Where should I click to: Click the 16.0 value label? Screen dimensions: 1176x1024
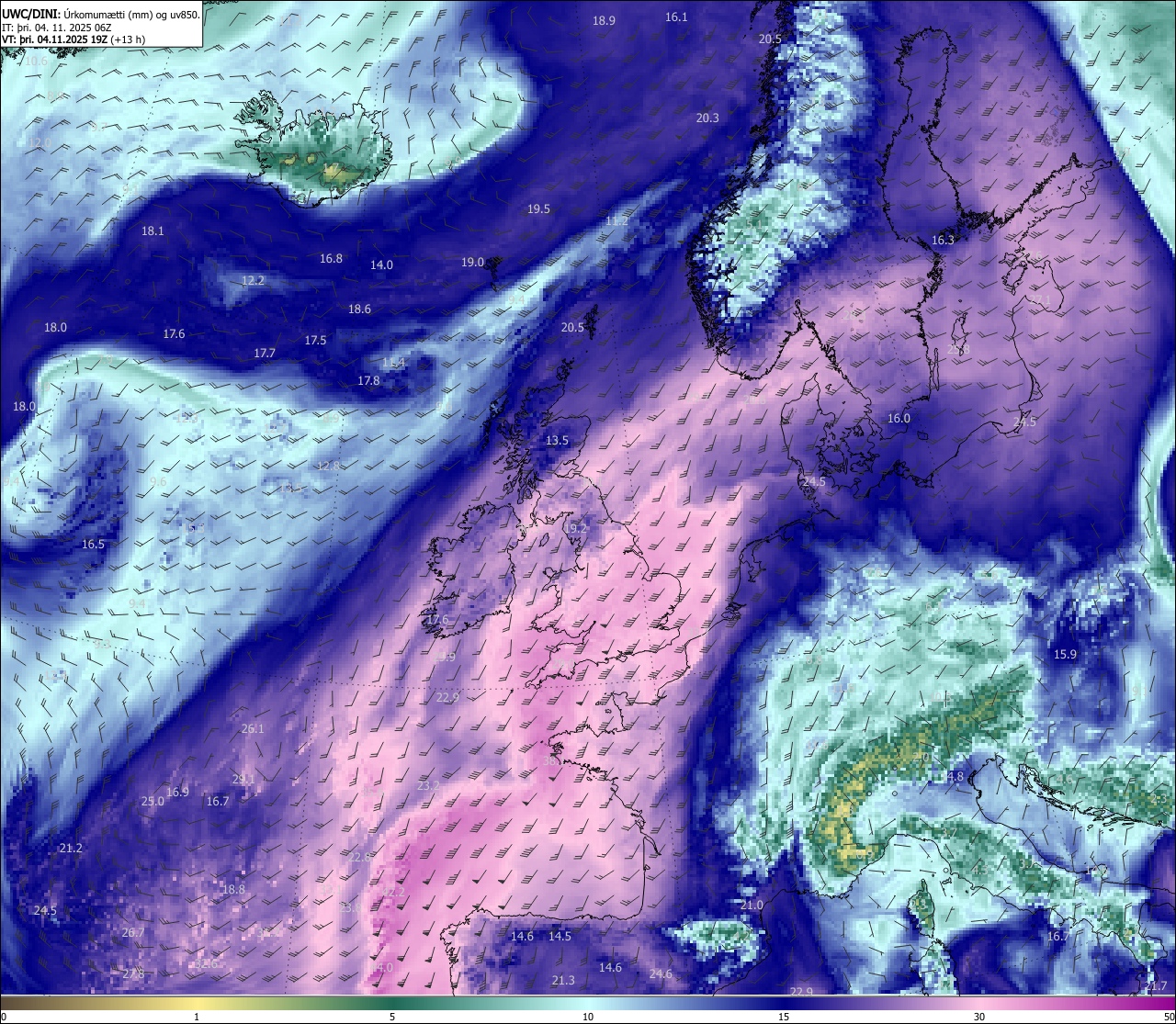pos(899,419)
